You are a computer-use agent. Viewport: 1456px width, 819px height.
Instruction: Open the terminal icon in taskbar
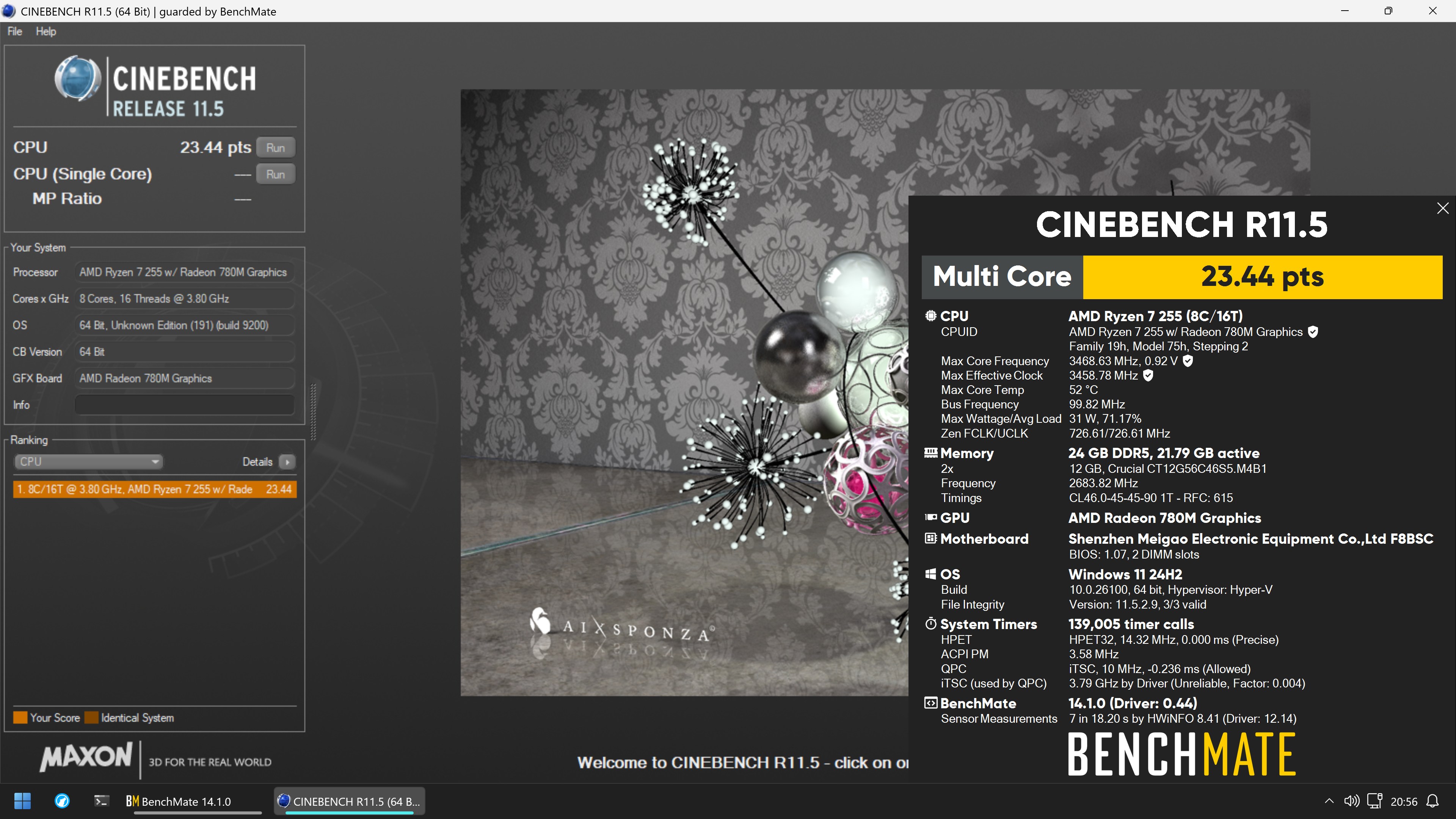(x=101, y=801)
